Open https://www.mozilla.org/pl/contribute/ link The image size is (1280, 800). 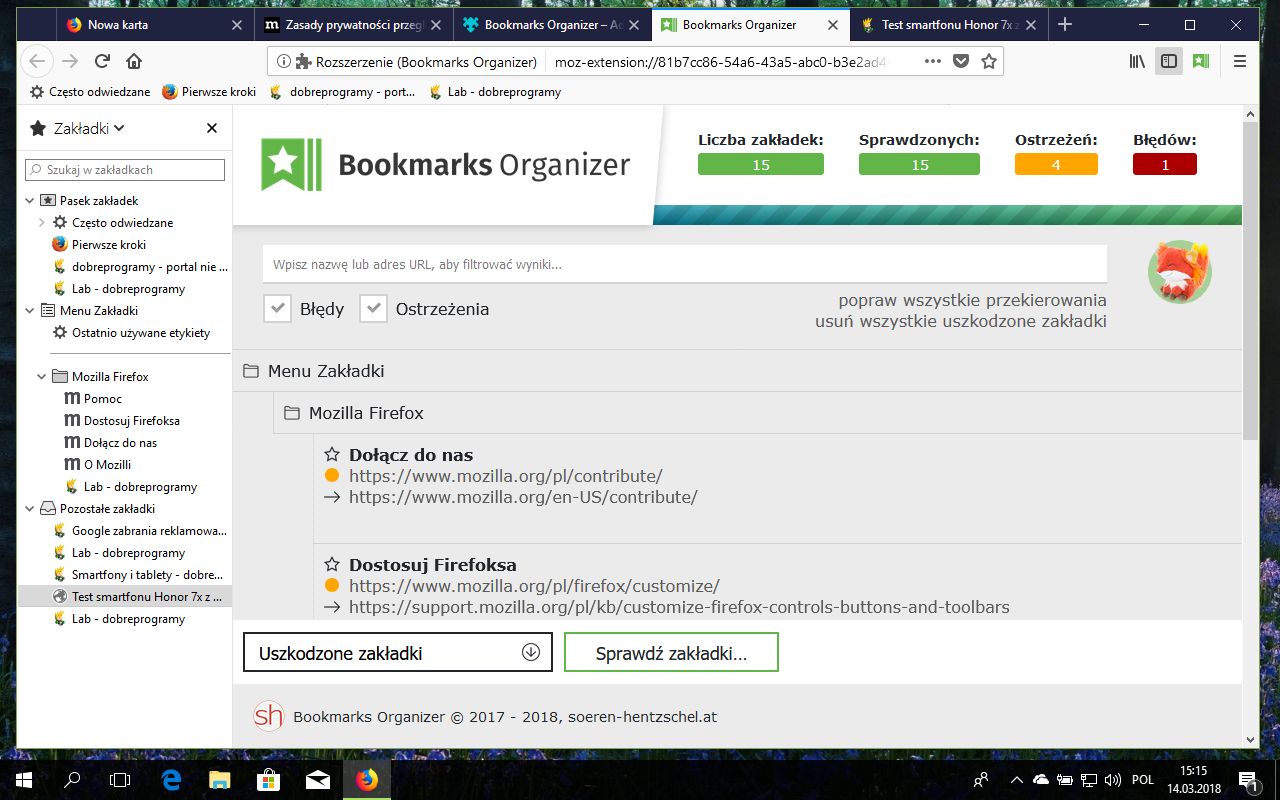506,476
